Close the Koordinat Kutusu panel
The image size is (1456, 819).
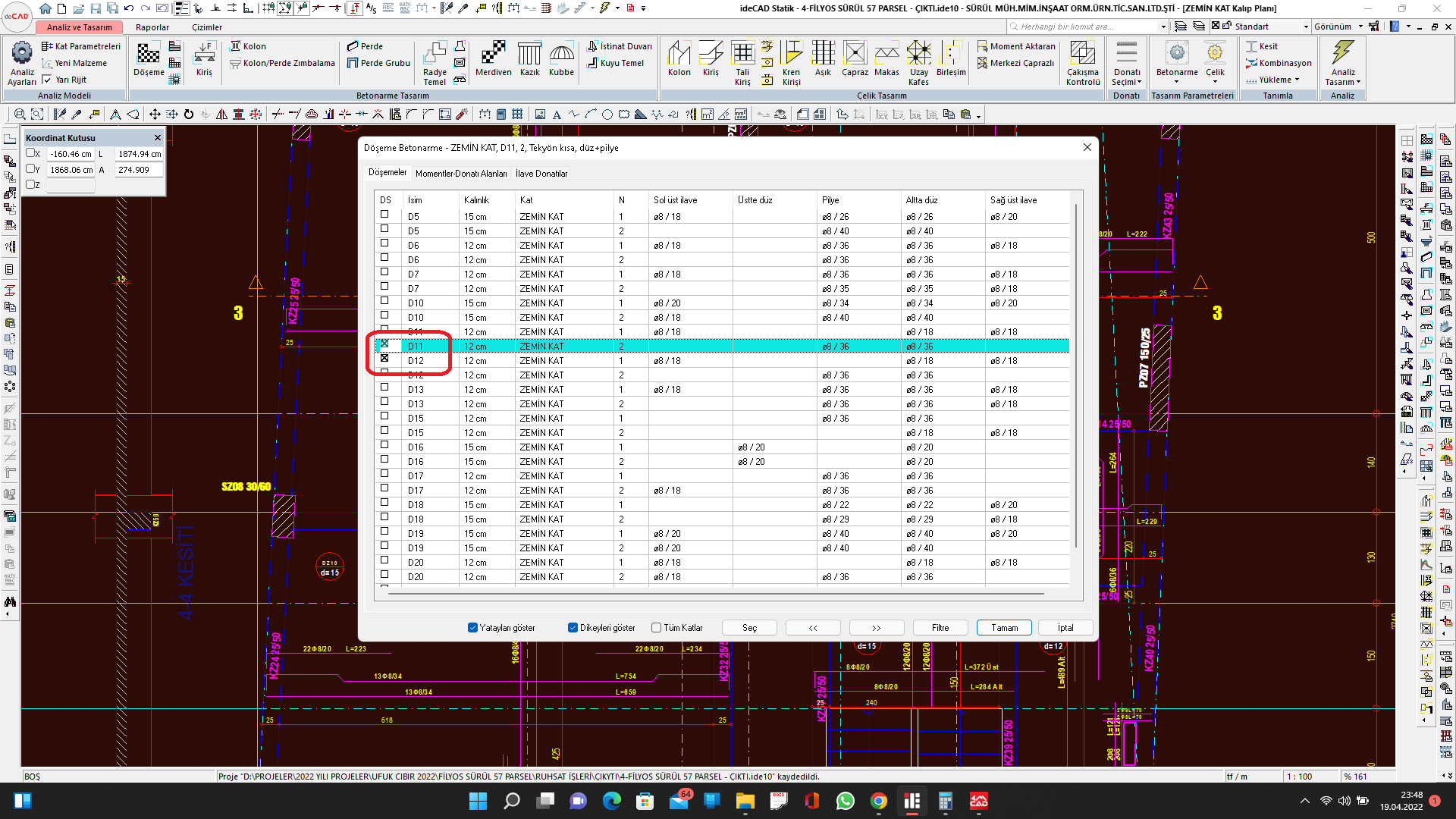pos(158,138)
